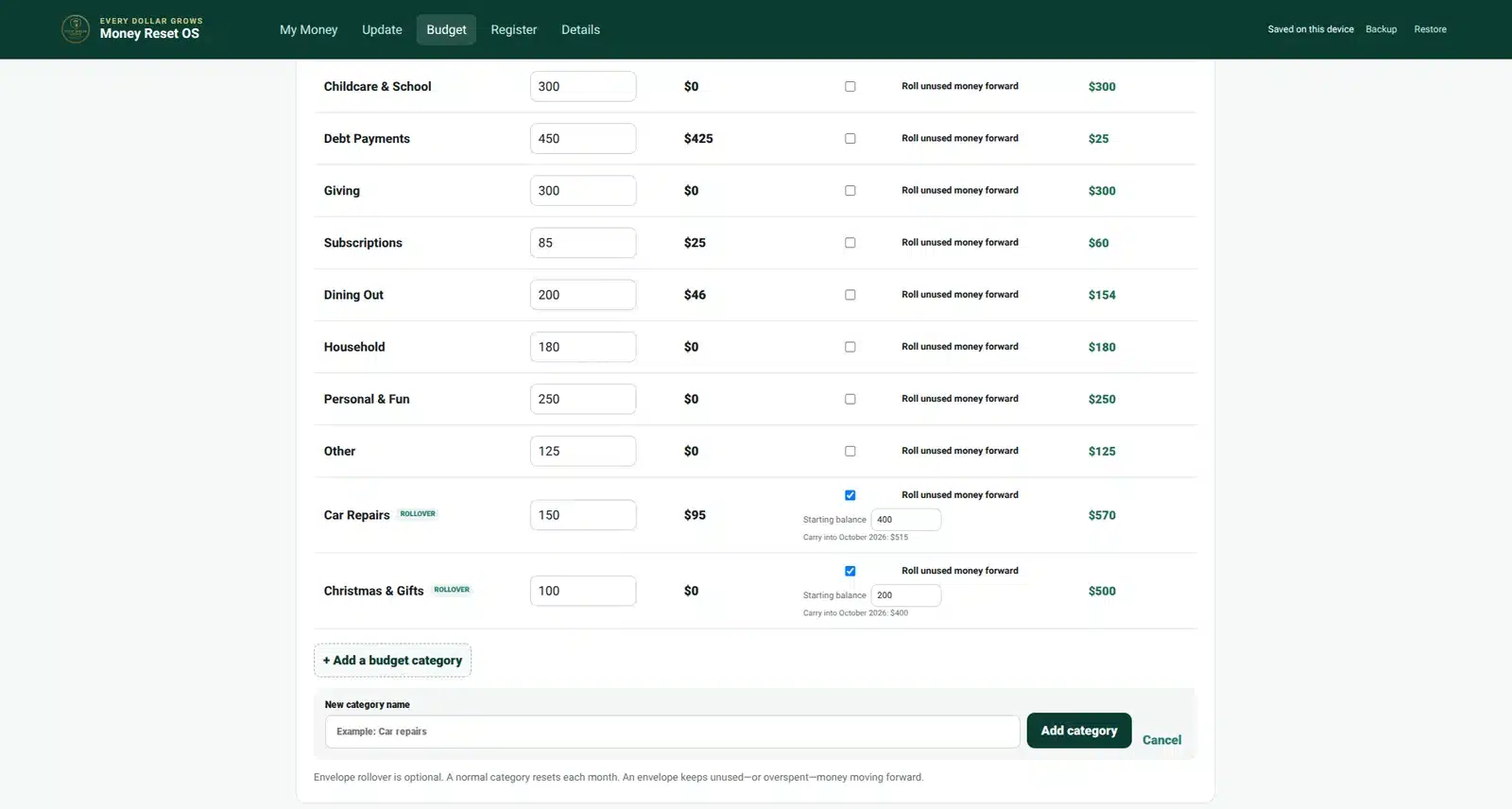Screen dimensions: 1512x809
Task: Edit the Personal & Fun budget amount
Action: 583,399
